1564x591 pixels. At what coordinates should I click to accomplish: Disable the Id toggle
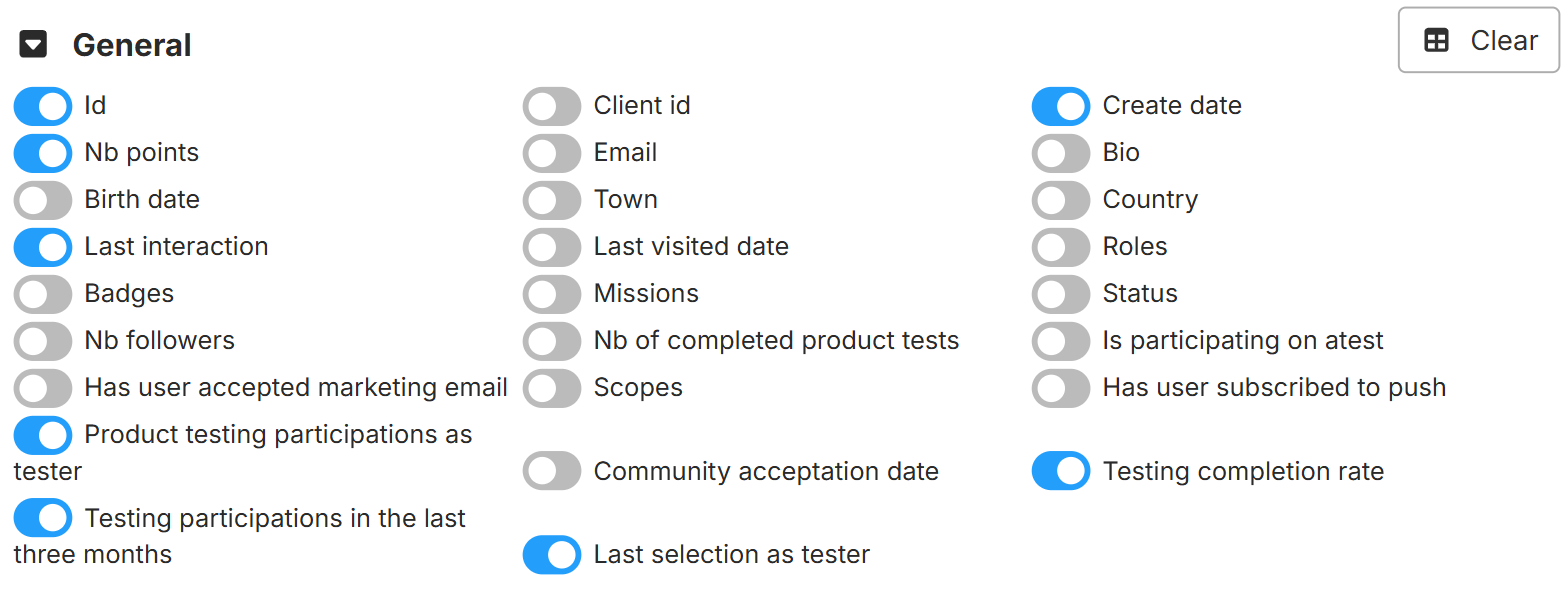click(43, 106)
